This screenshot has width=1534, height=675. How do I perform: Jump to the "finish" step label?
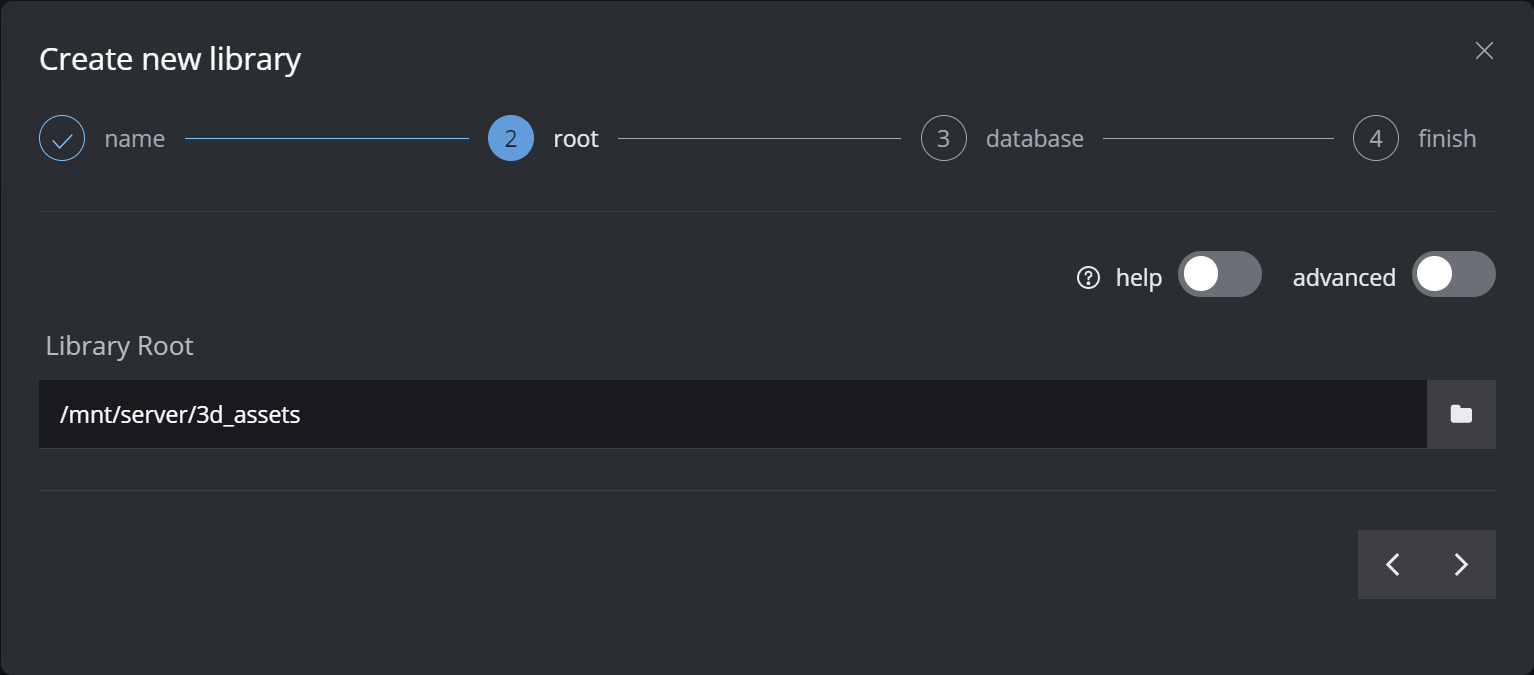(1447, 139)
